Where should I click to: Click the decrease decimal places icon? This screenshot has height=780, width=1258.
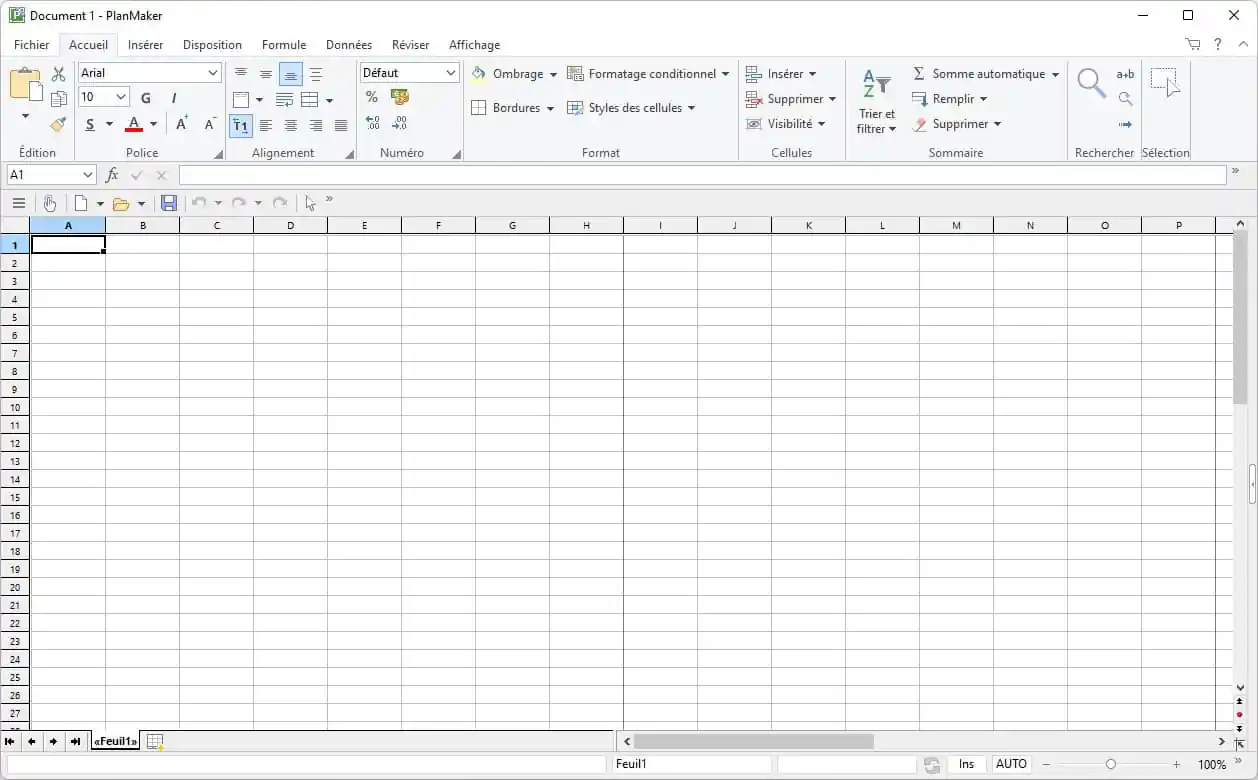tap(400, 123)
